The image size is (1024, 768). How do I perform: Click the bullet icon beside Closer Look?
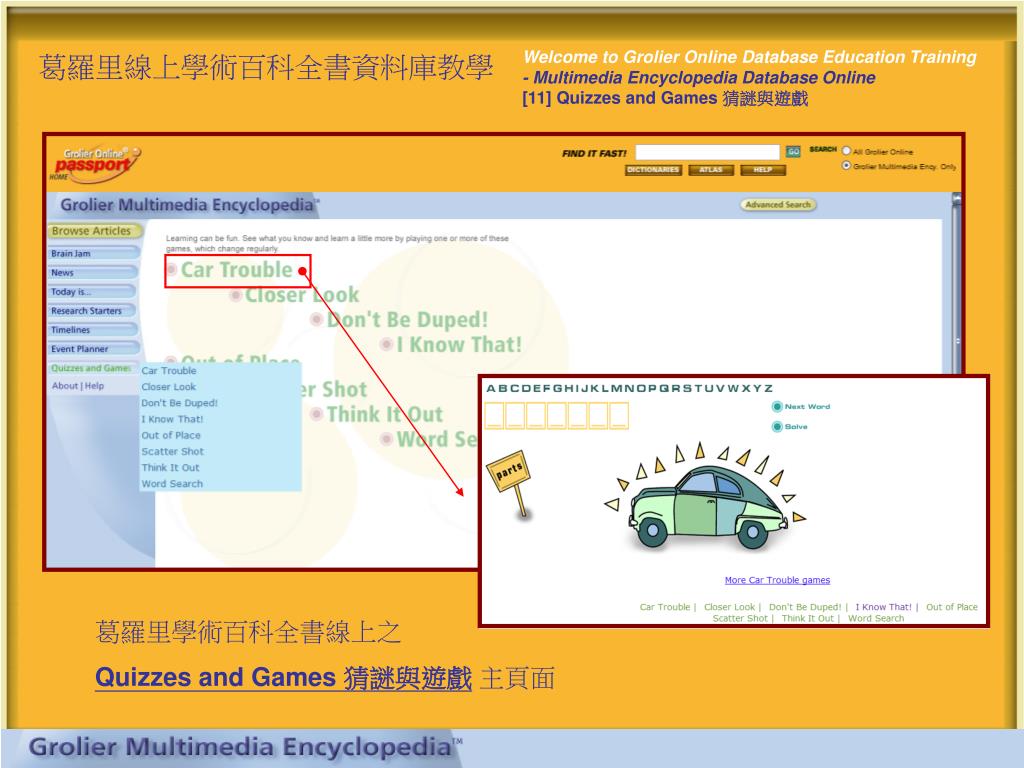(236, 295)
